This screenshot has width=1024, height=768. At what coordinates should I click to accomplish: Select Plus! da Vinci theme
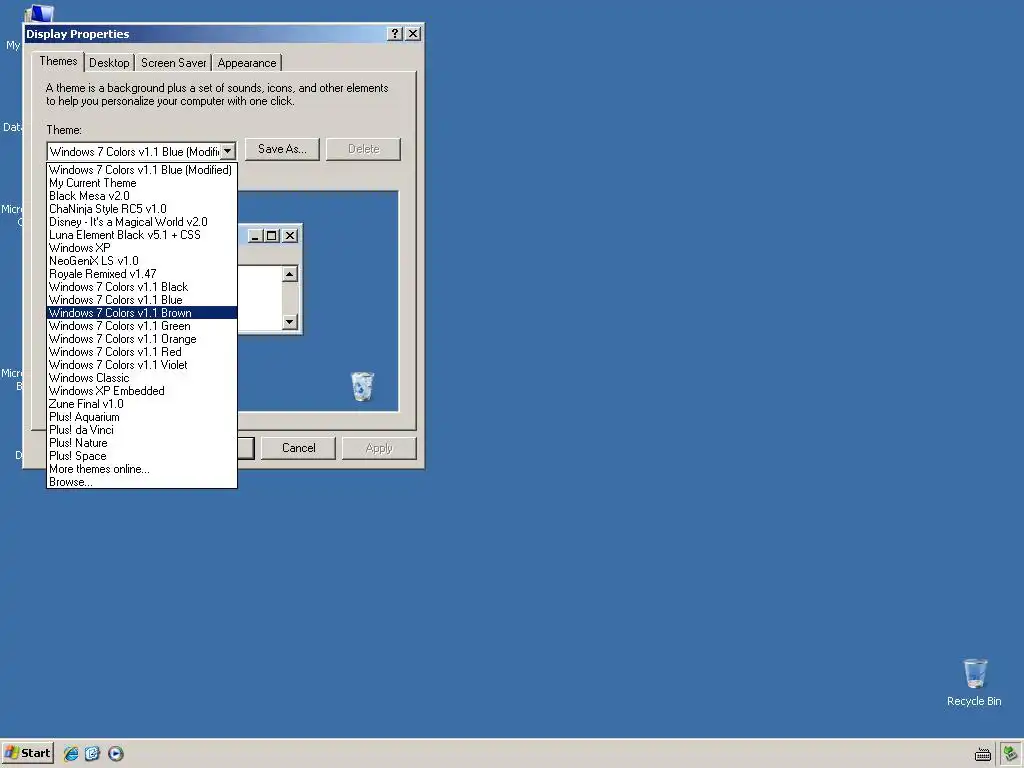pos(142,430)
